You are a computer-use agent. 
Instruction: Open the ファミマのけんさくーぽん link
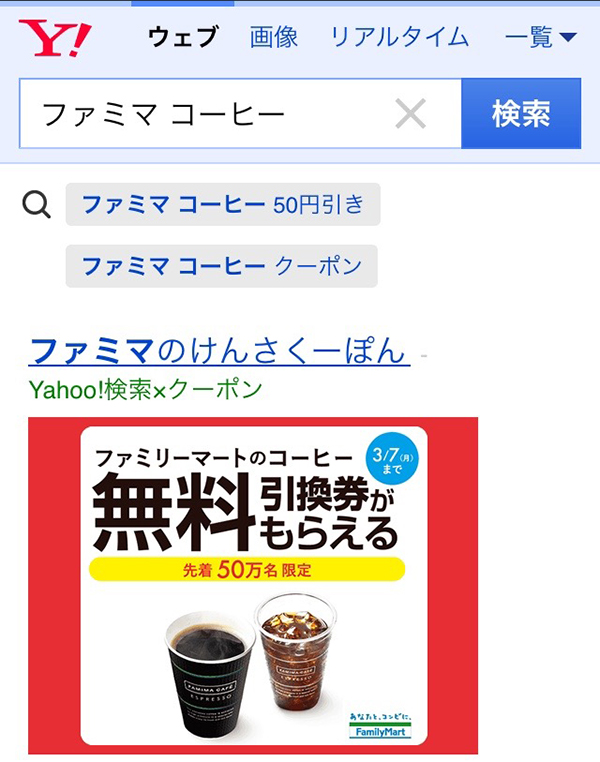coord(219,351)
